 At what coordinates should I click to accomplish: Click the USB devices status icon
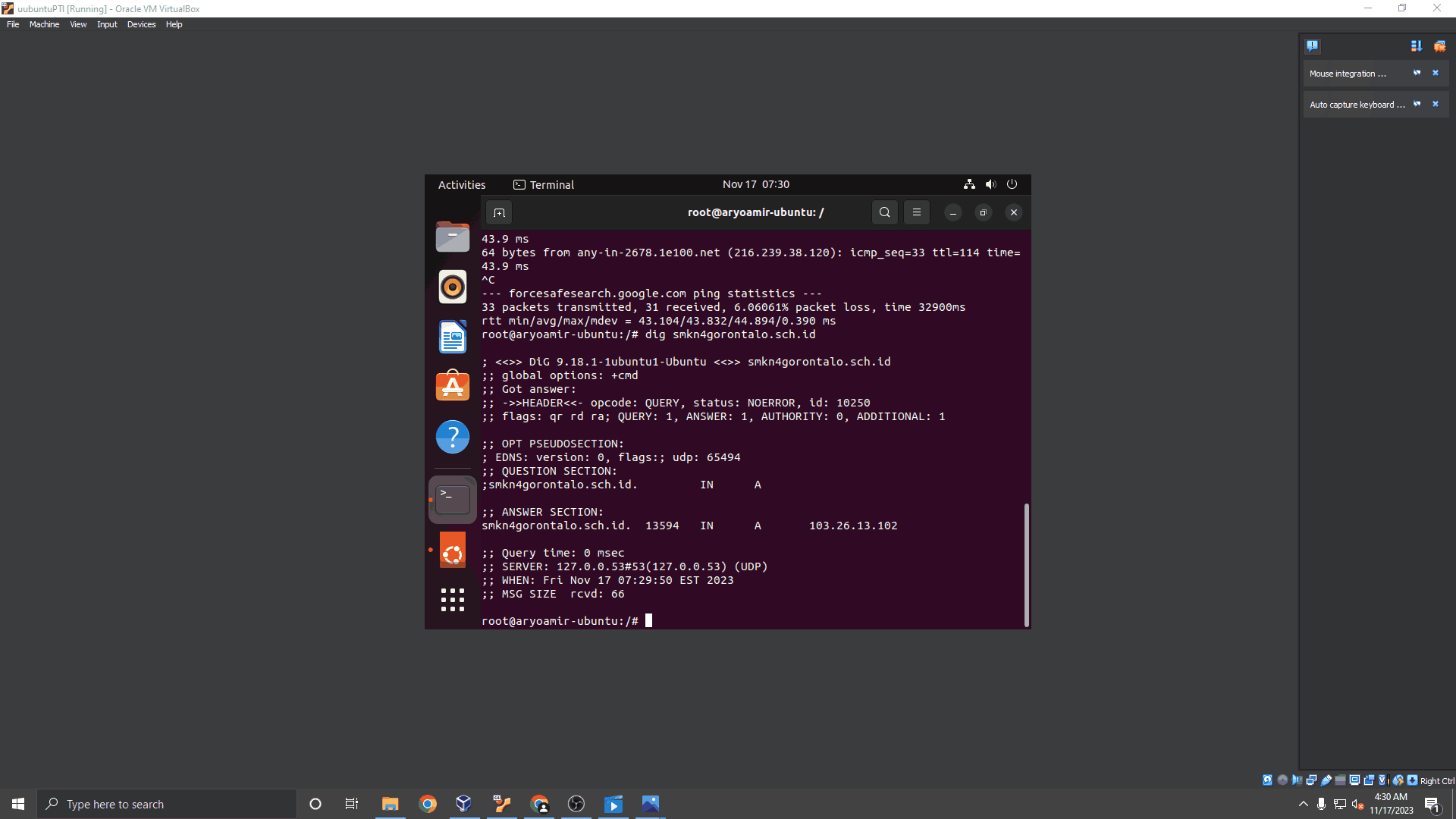coord(1326,780)
